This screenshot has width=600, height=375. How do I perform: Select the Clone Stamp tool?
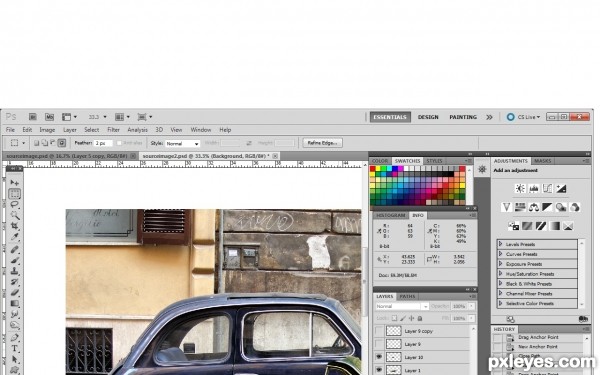point(15,271)
